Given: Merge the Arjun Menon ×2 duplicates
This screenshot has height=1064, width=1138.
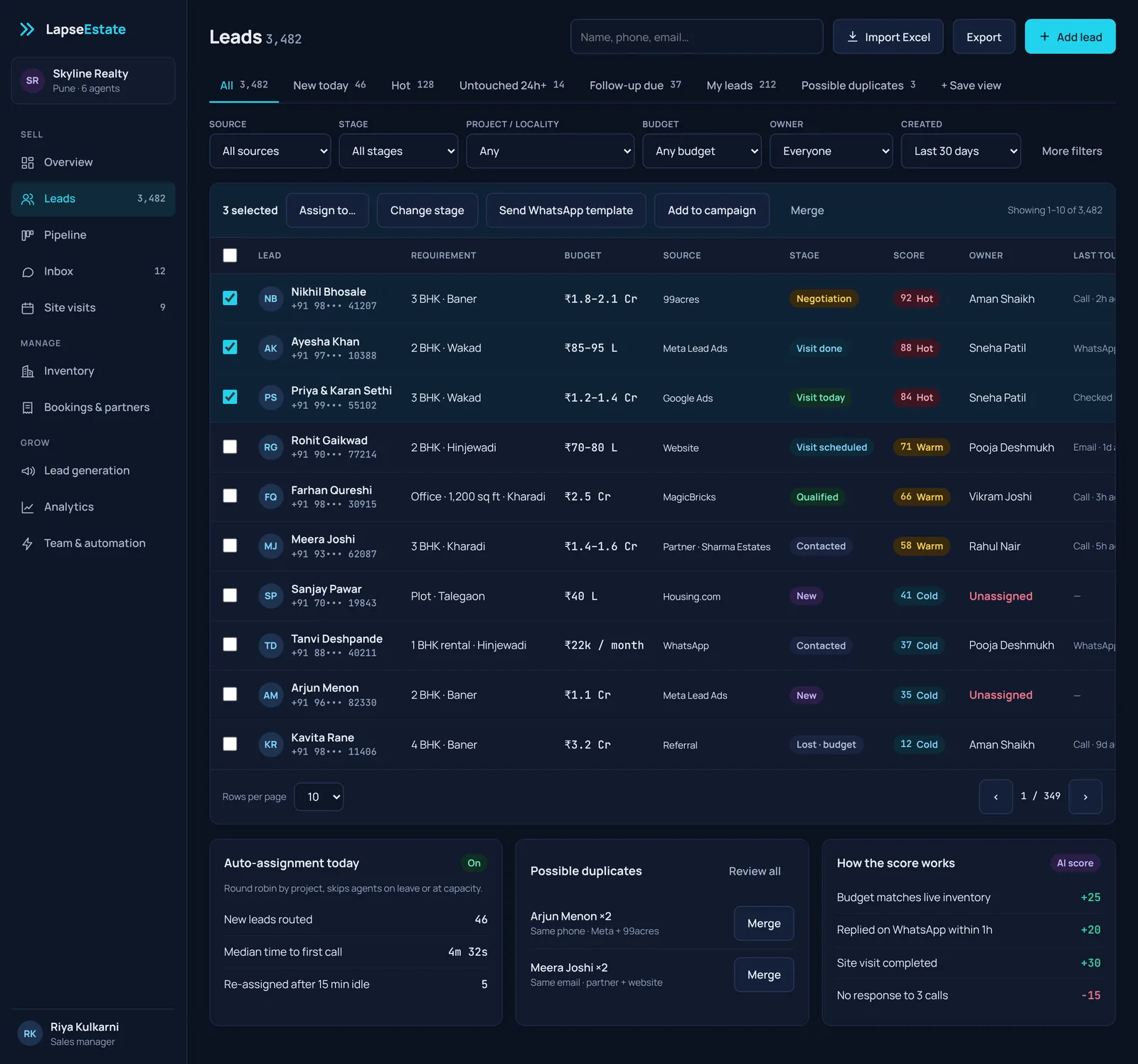Looking at the screenshot, I should pyautogui.click(x=764, y=923).
